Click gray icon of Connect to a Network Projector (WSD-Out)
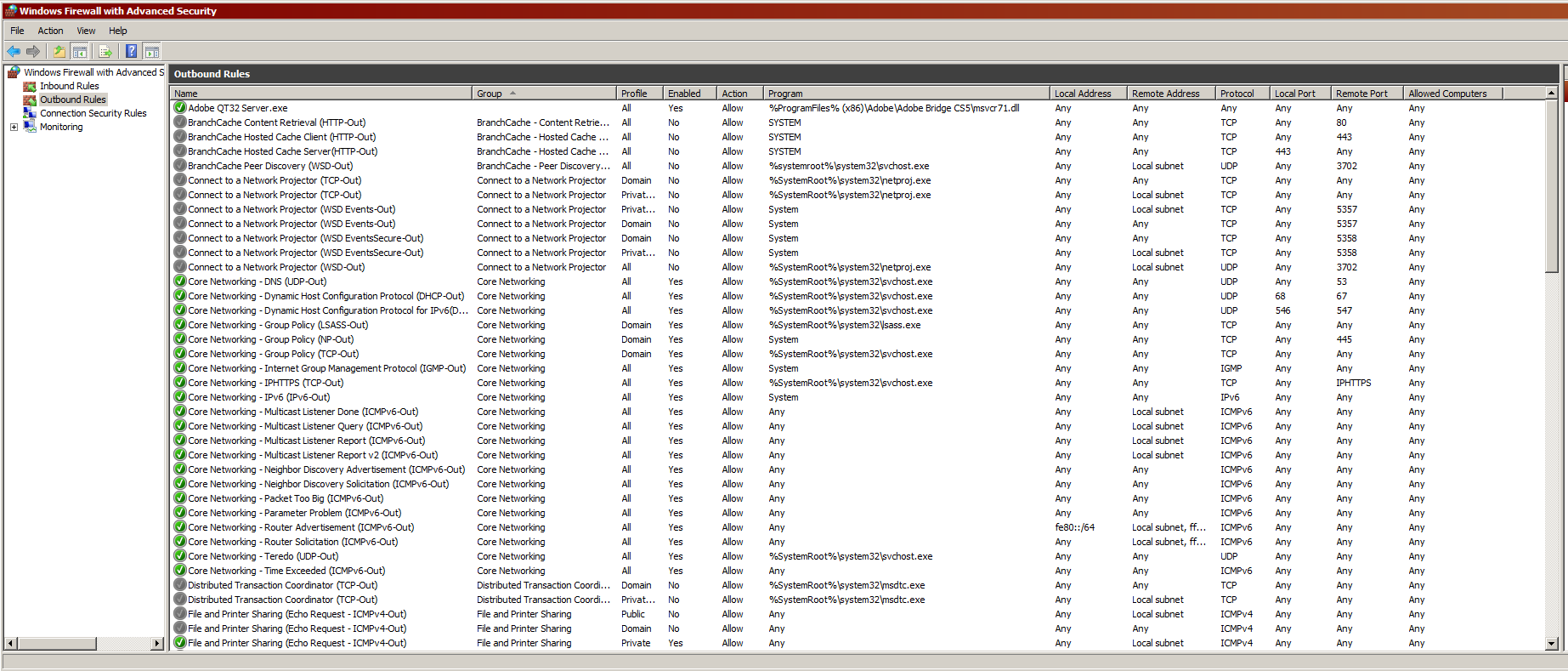 coord(180,267)
